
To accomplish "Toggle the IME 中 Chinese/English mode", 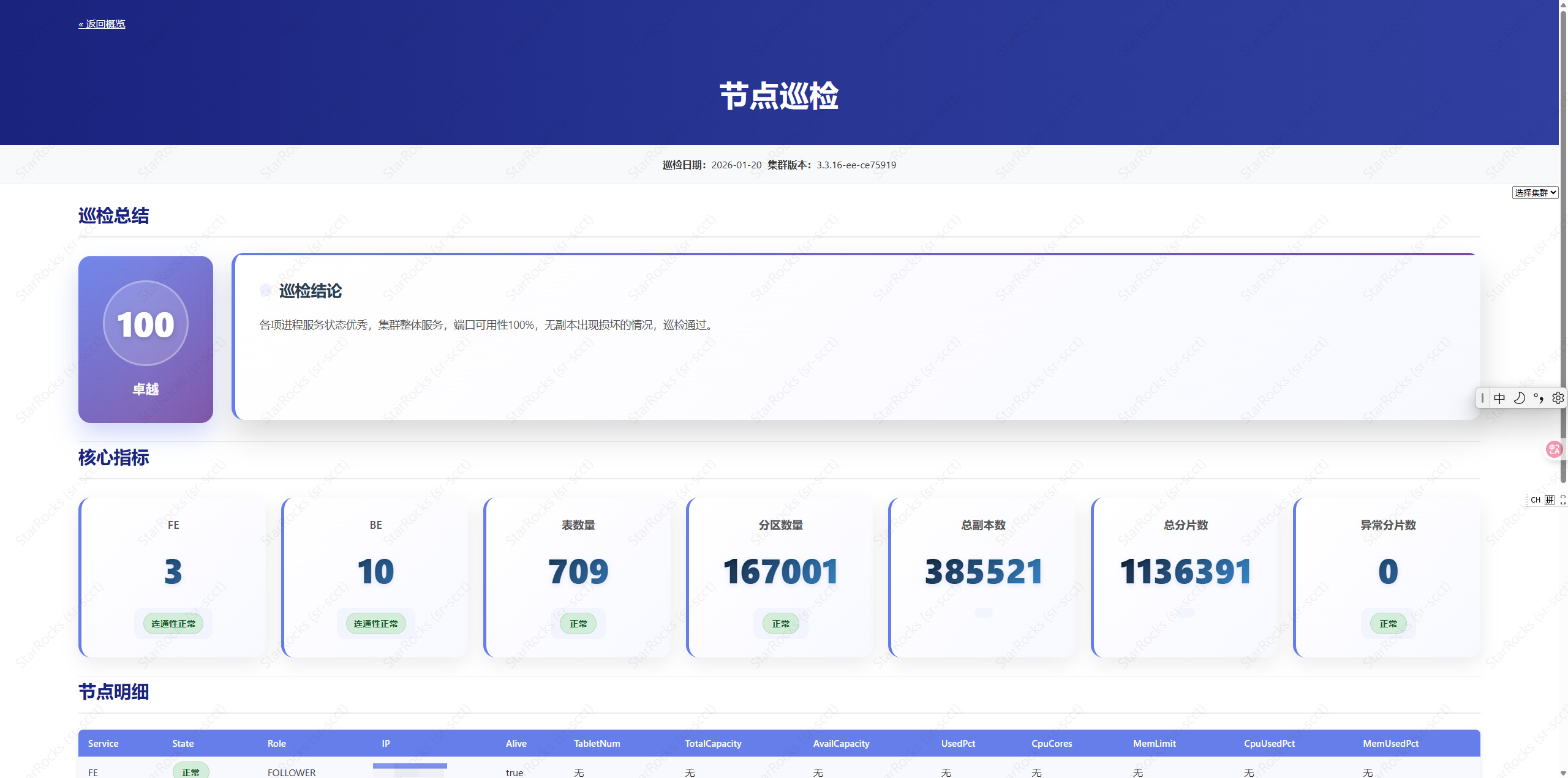I will [1499, 398].
